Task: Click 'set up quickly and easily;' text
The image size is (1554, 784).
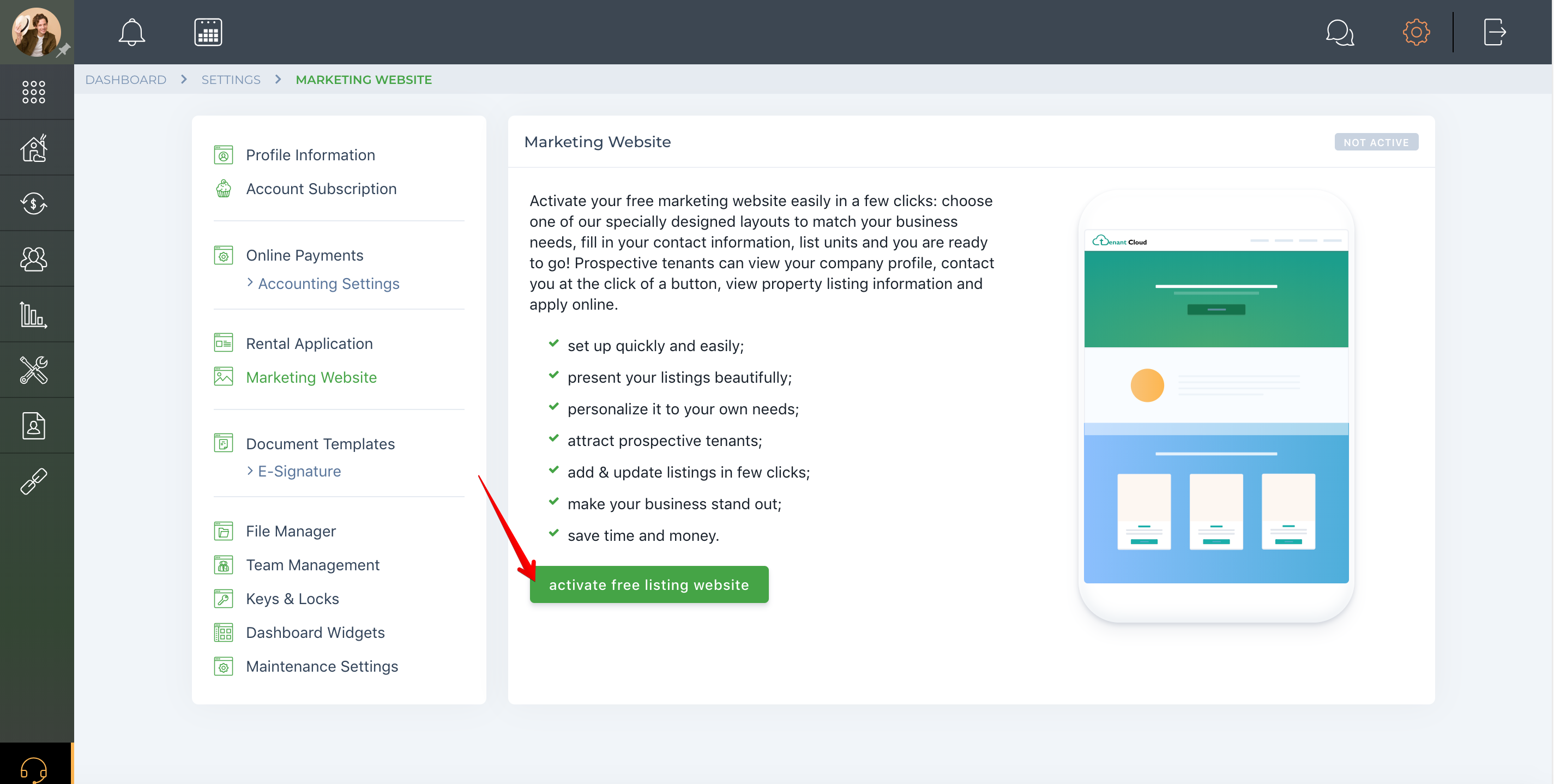Action: pyautogui.click(x=656, y=346)
